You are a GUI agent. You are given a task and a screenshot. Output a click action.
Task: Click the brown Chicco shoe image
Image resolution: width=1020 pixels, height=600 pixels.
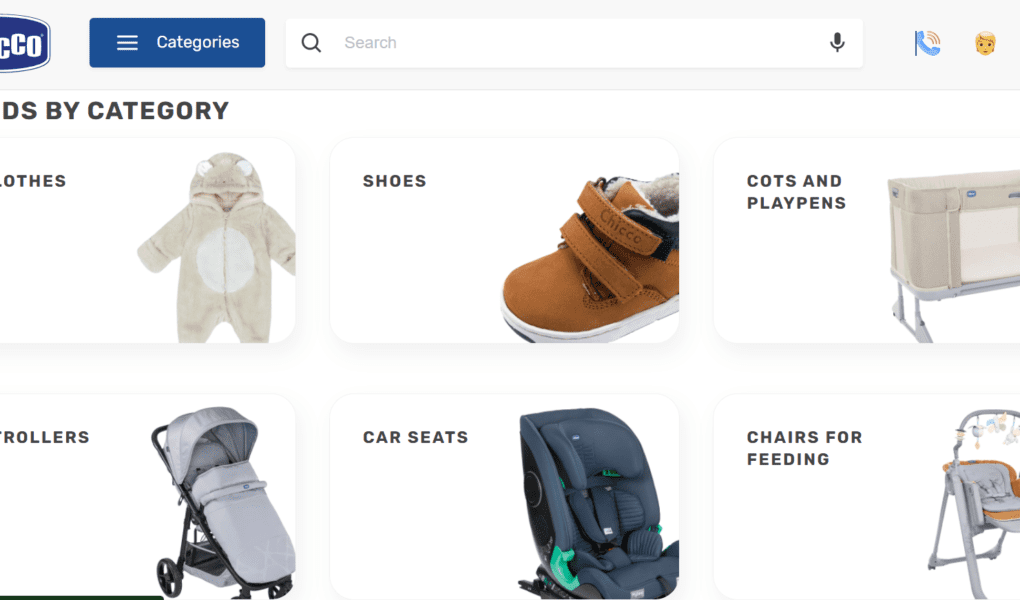[x=589, y=257]
